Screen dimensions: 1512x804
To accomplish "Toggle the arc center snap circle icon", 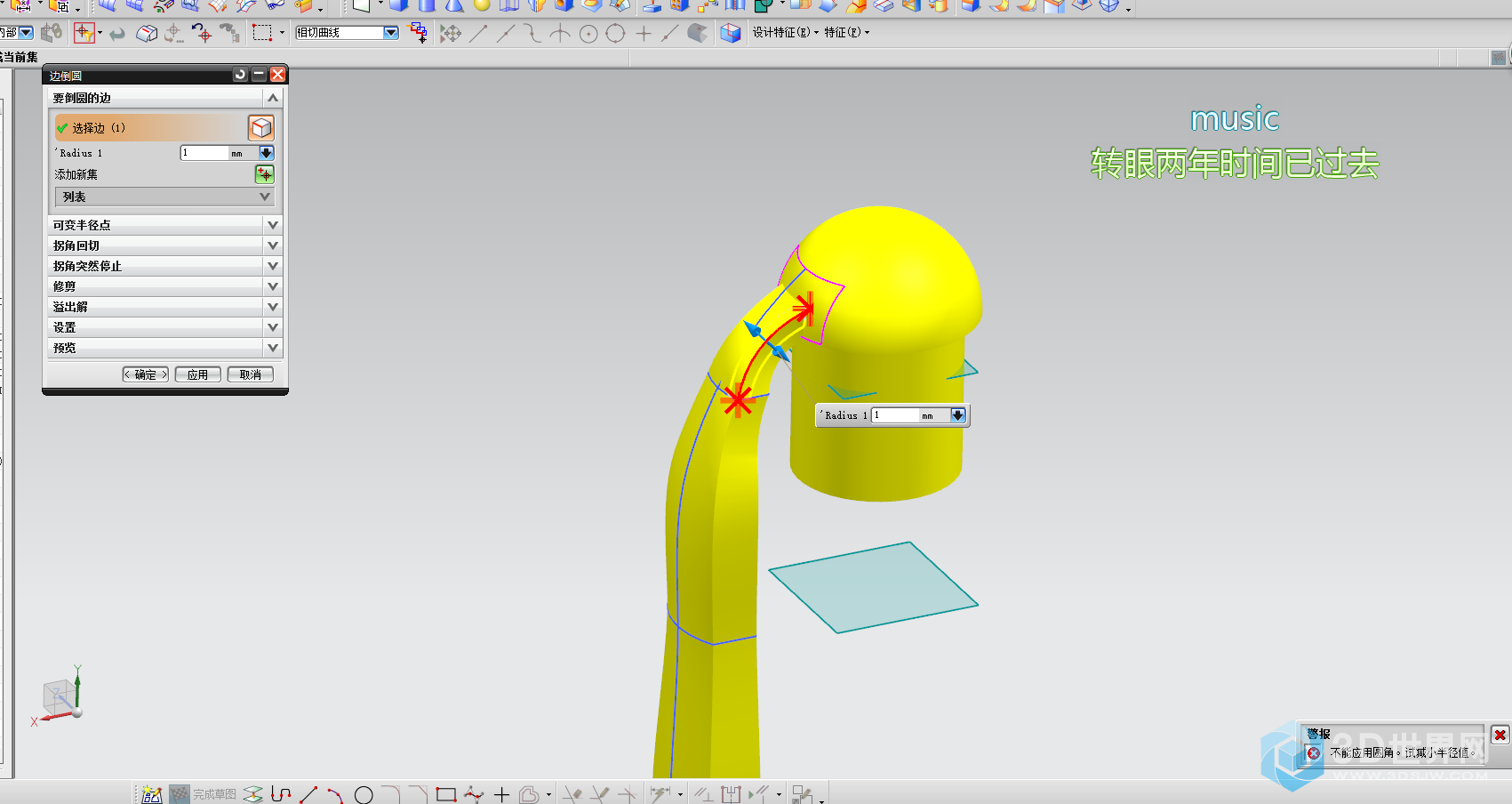I will coord(588,34).
